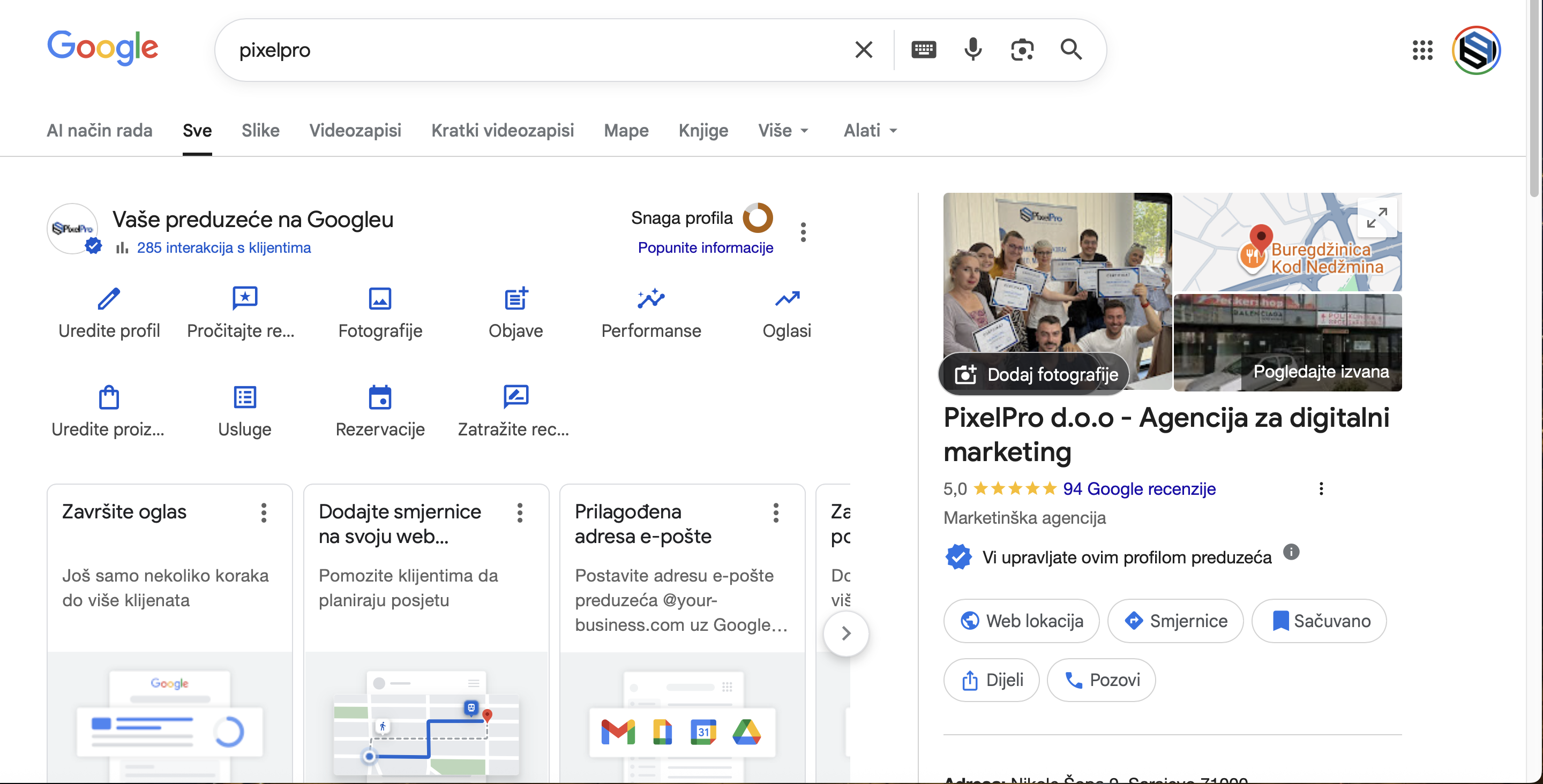Click Pozovi call button
Viewport: 1543px width, 784px height.
[x=1101, y=680]
